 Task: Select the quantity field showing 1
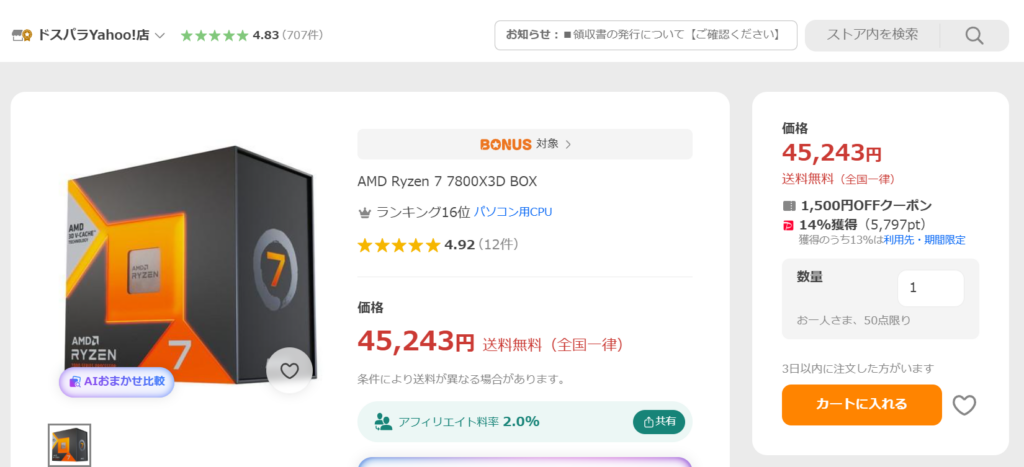[x=931, y=288]
